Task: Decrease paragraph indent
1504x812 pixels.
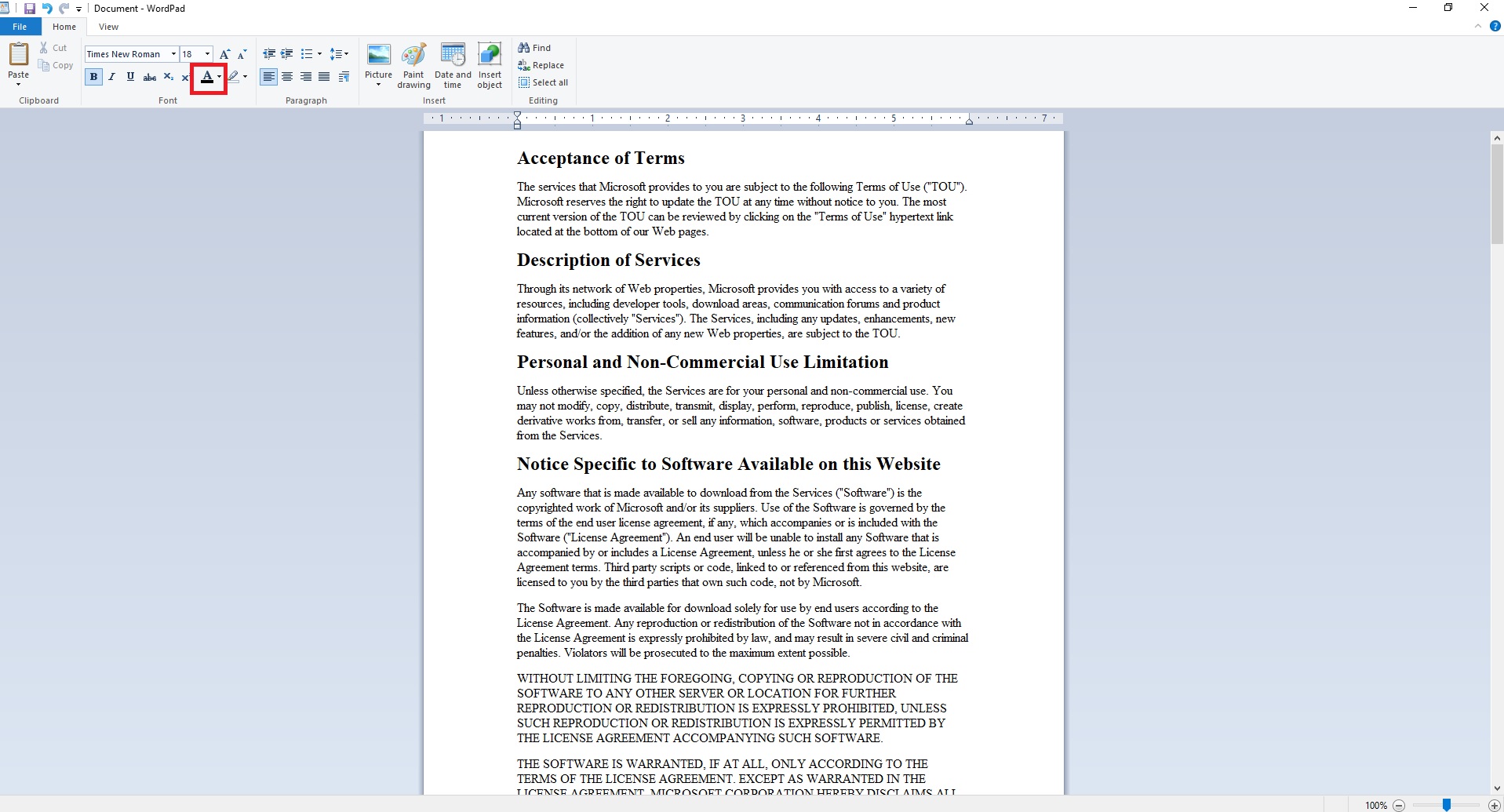Action: (x=269, y=54)
